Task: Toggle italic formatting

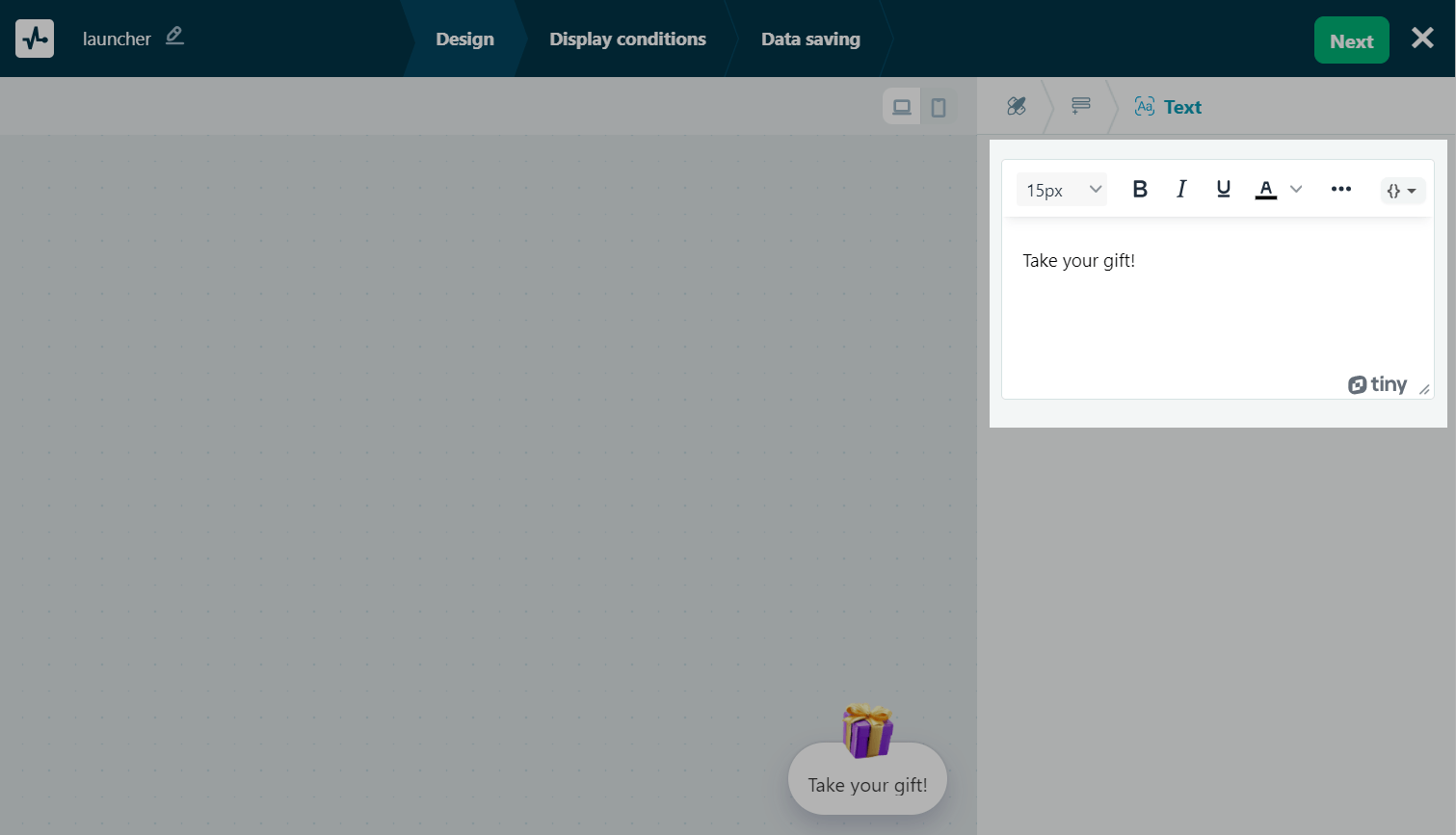Action: (x=1181, y=190)
